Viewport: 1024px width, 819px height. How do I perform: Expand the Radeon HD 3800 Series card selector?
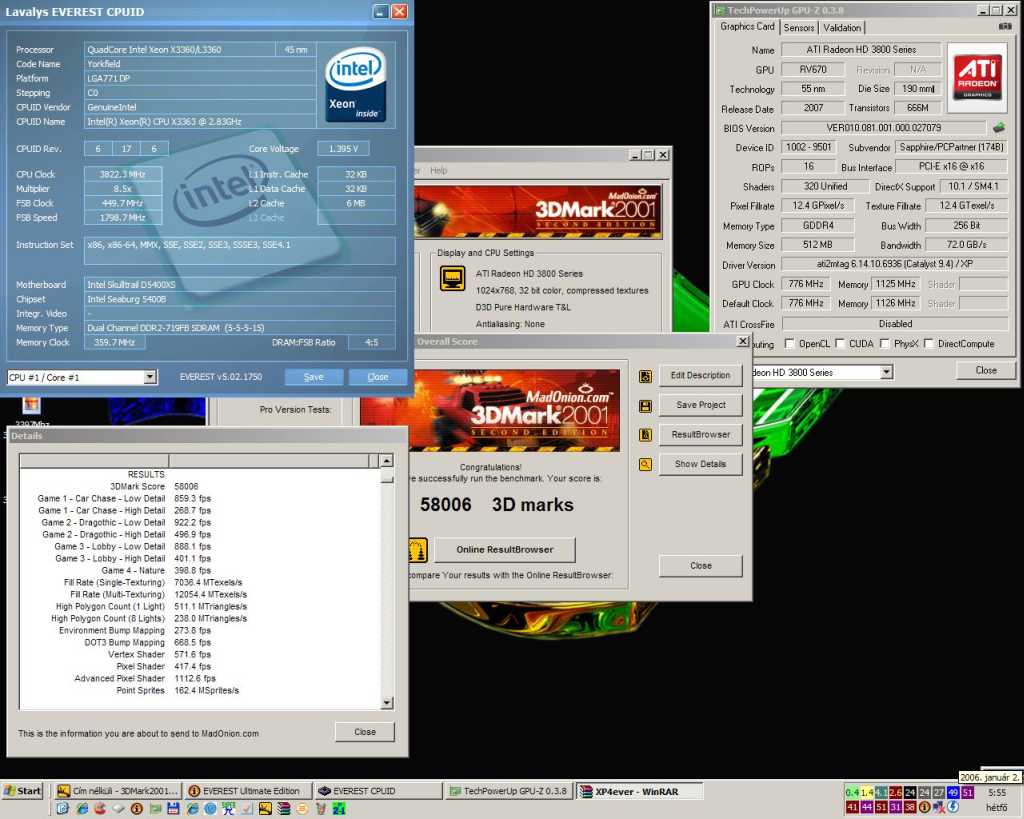point(886,372)
